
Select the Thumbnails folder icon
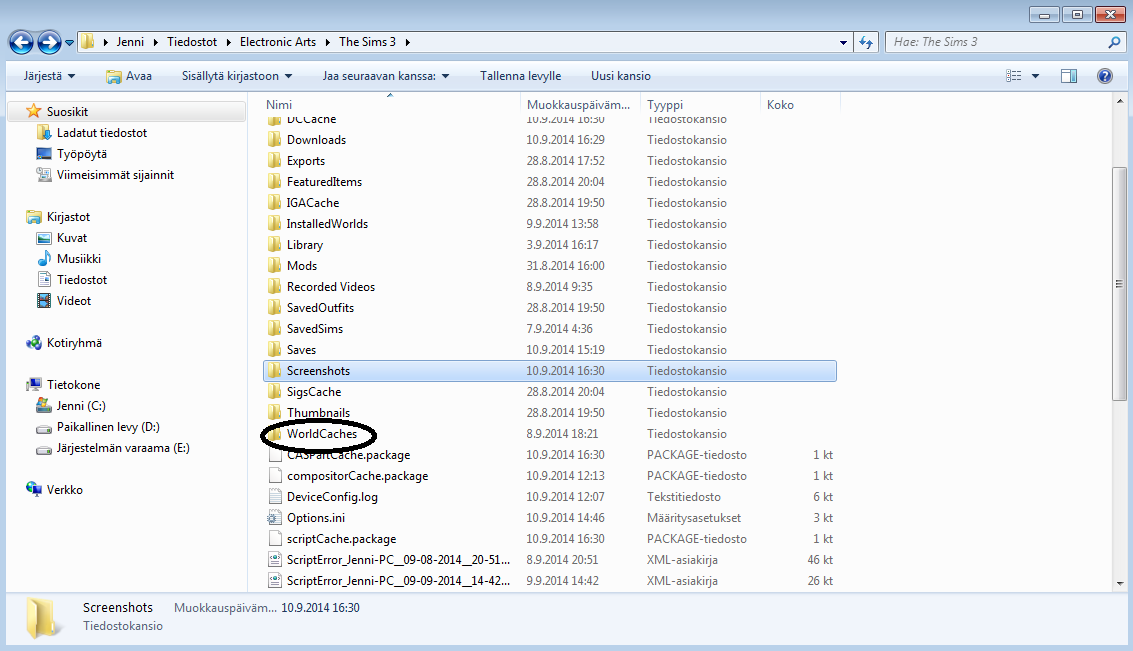pyautogui.click(x=274, y=411)
